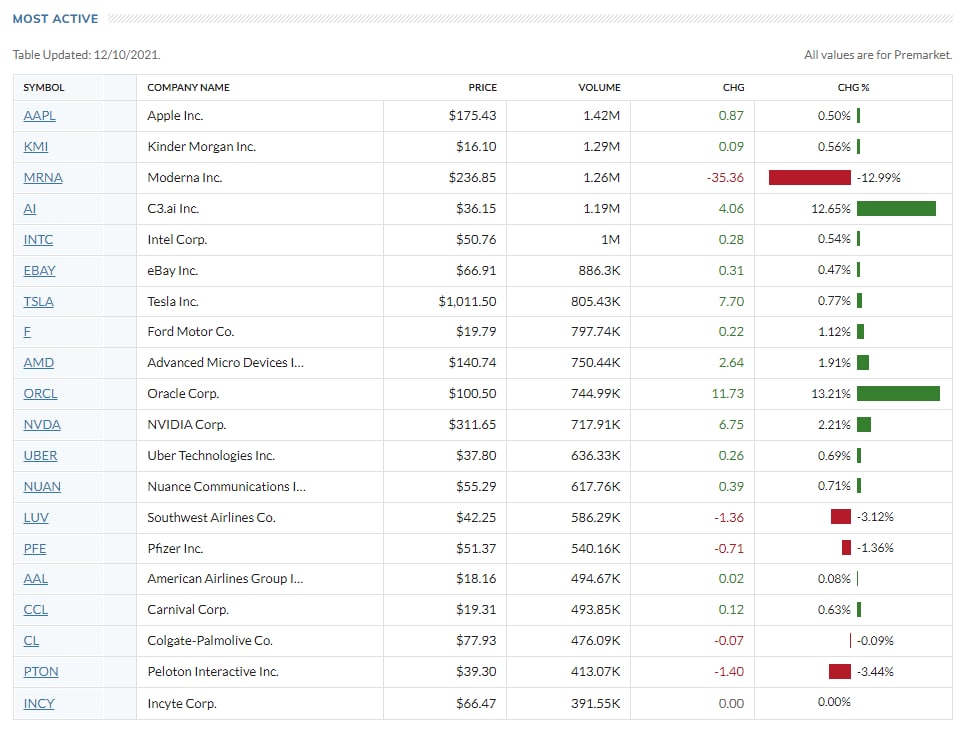This screenshot has width=971, height=737.
Task: Click C3.ai Inc. company name
Action: click(x=173, y=209)
